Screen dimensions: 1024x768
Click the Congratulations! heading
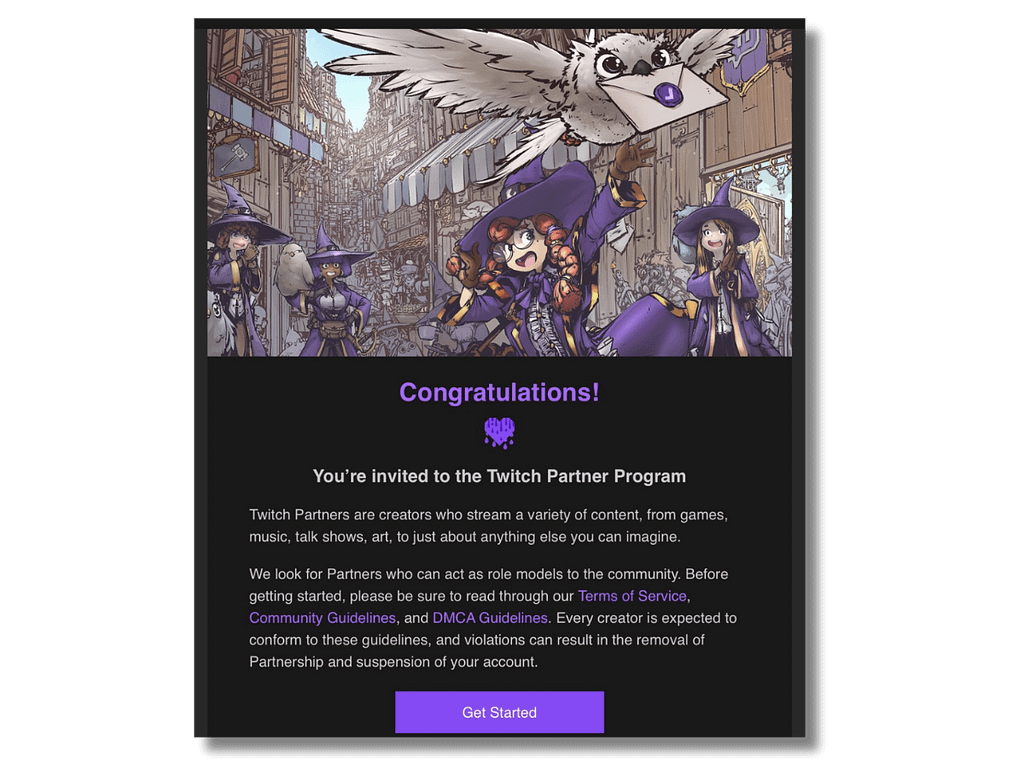(x=499, y=392)
